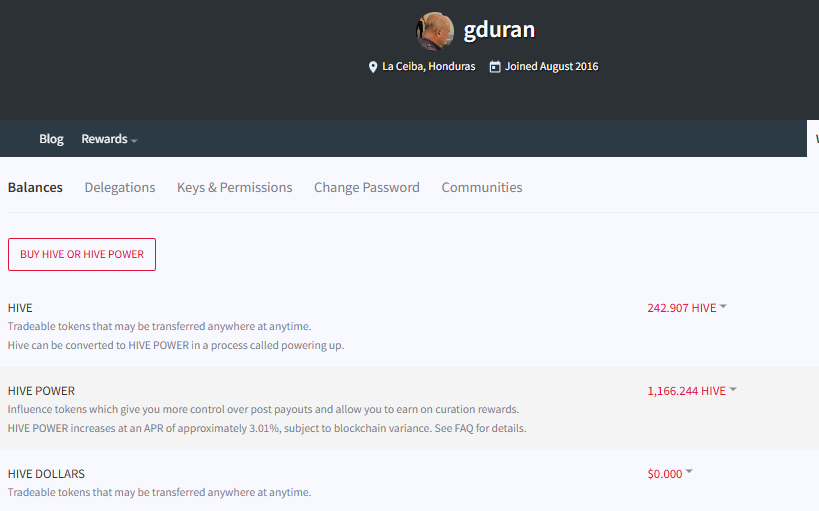Select the influence tokens description line

pos(263,409)
